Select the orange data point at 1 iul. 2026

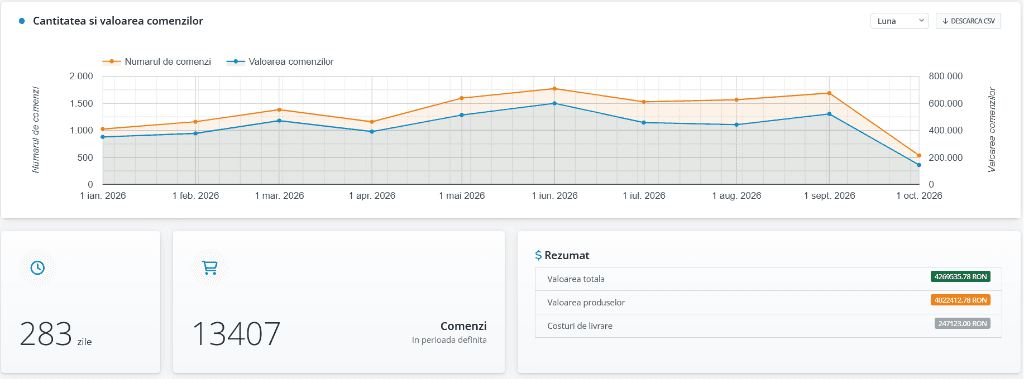(644, 102)
